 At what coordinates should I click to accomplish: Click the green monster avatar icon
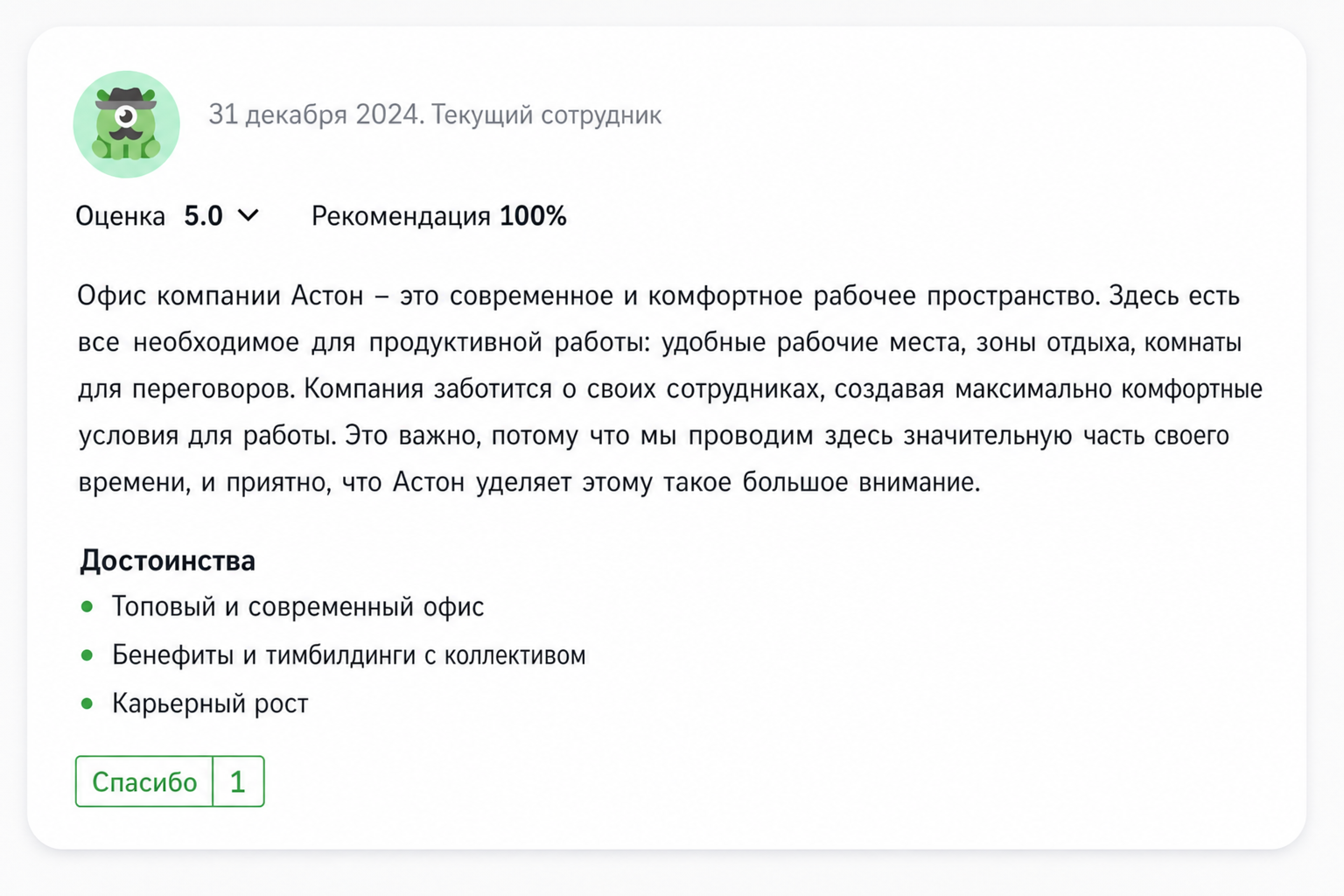127,124
